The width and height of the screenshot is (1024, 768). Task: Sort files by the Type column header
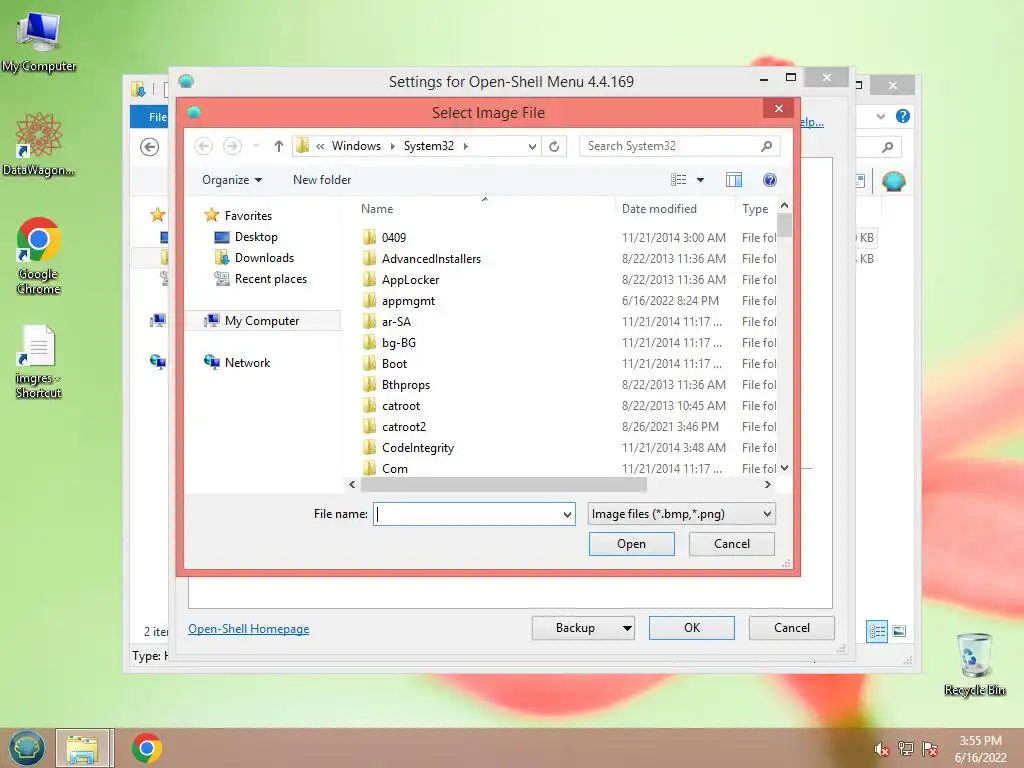[x=756, y=209]
